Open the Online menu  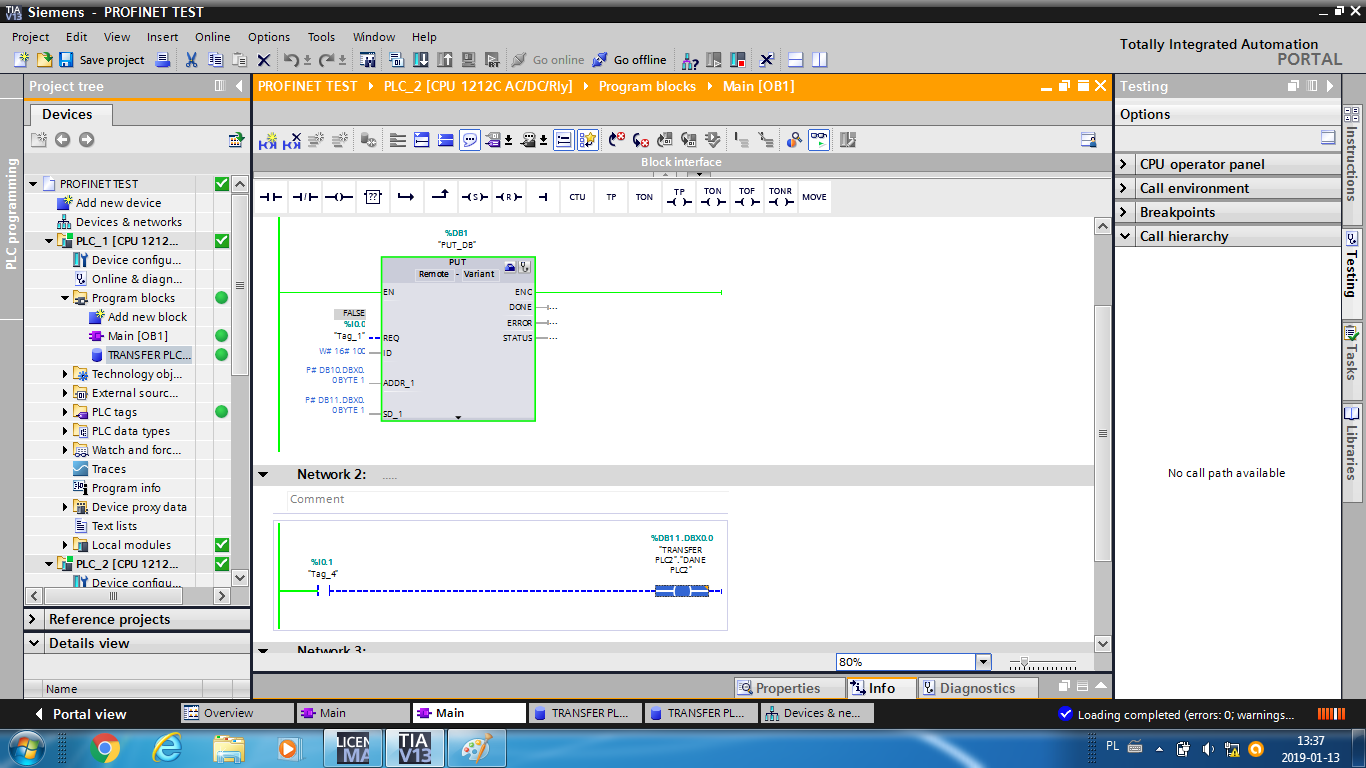[212, 37]
